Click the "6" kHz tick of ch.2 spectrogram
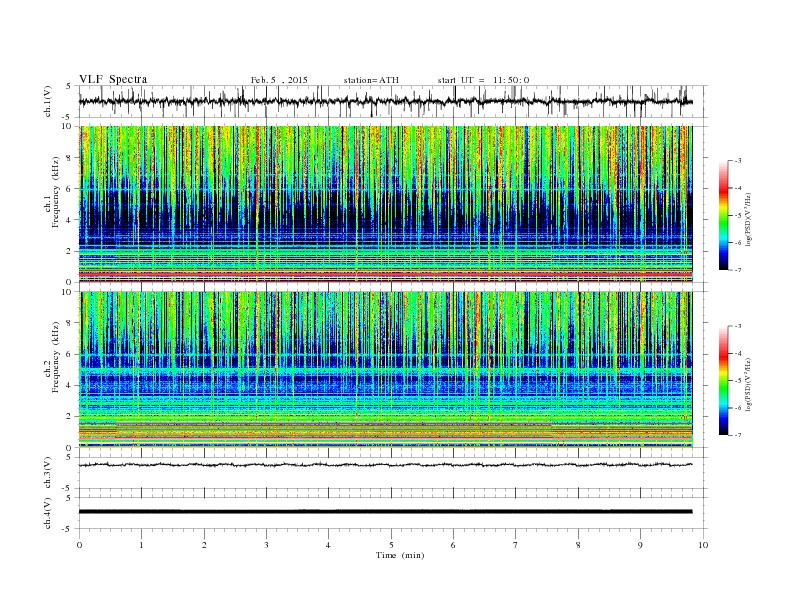This screenshot has height=612, width=792. pyautogui.click(x=69, y=354)
